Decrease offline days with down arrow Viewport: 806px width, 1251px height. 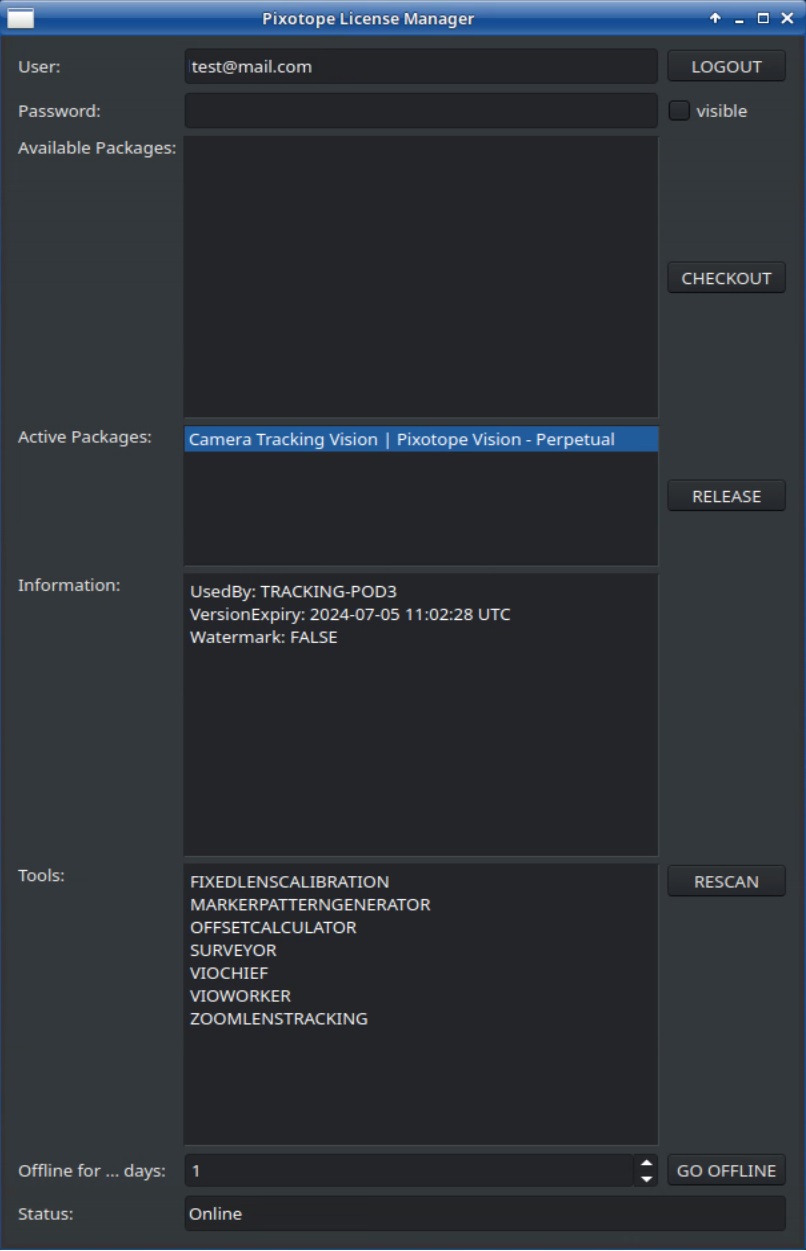tap(646, 1178)
